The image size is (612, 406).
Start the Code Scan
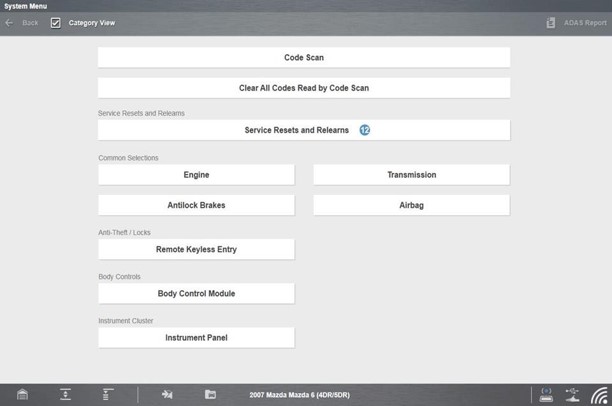tap(304, 58)
